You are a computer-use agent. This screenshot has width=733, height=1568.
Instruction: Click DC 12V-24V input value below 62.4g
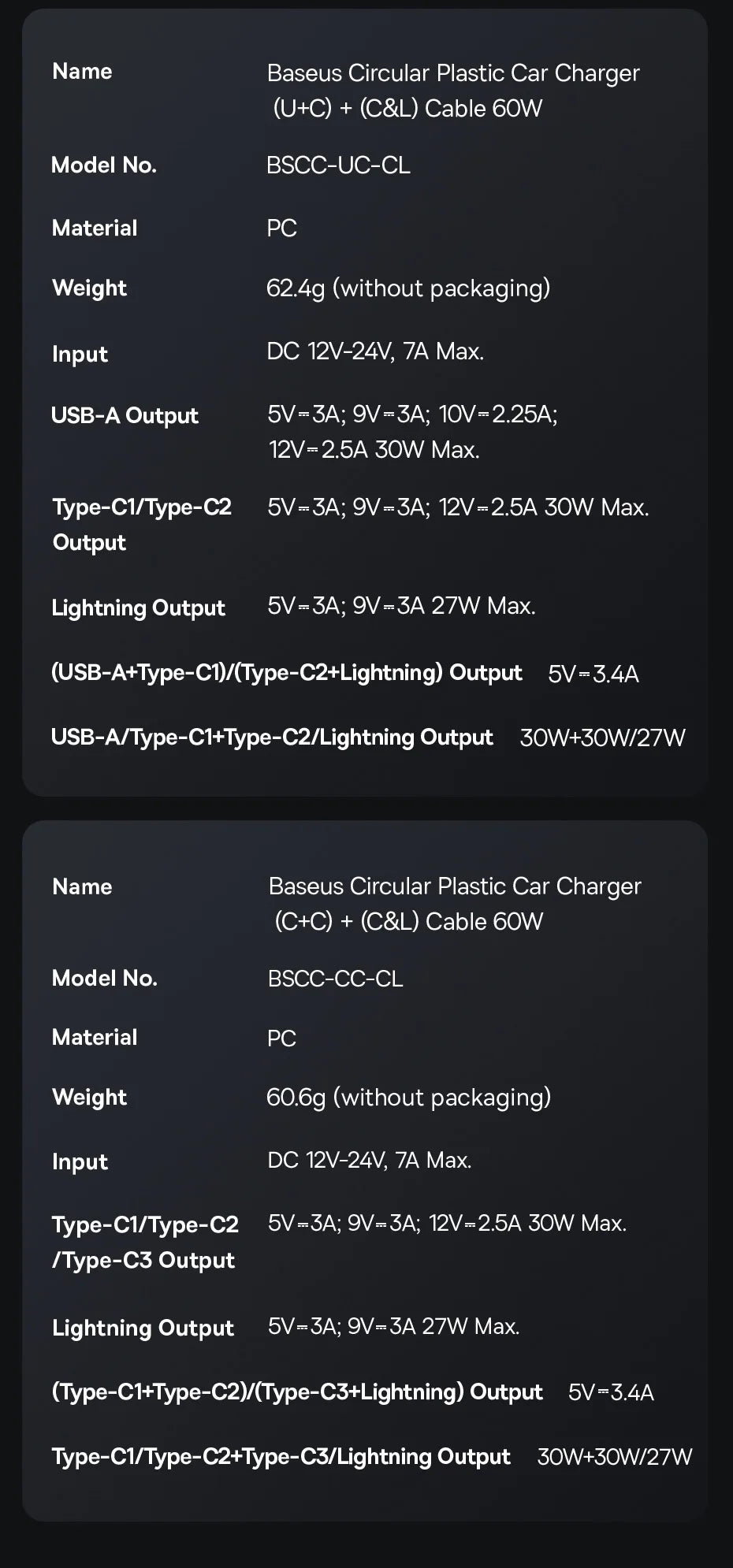tap(374, 351)
